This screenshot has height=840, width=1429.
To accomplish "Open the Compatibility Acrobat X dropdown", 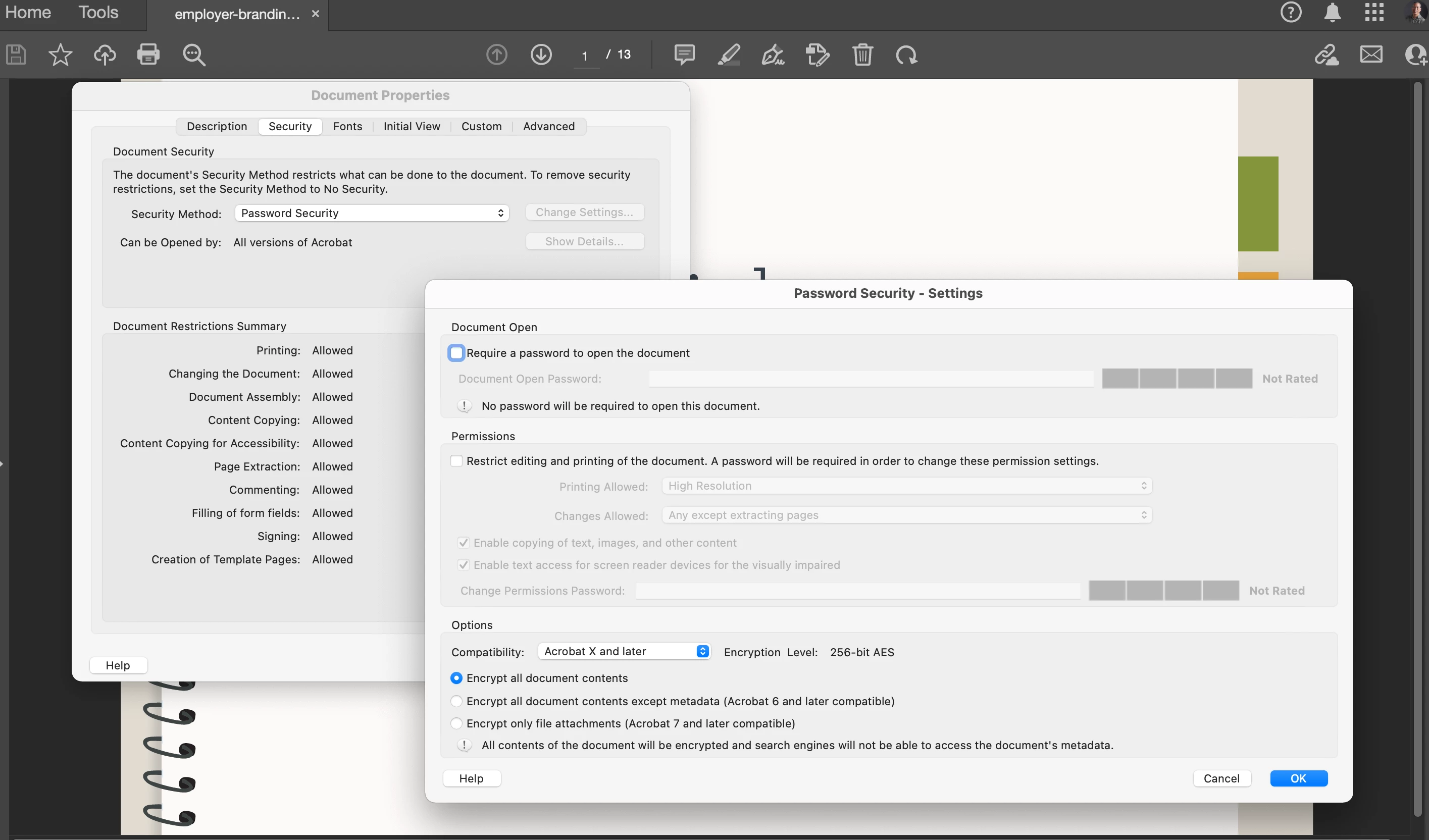I will pos(624,651).
